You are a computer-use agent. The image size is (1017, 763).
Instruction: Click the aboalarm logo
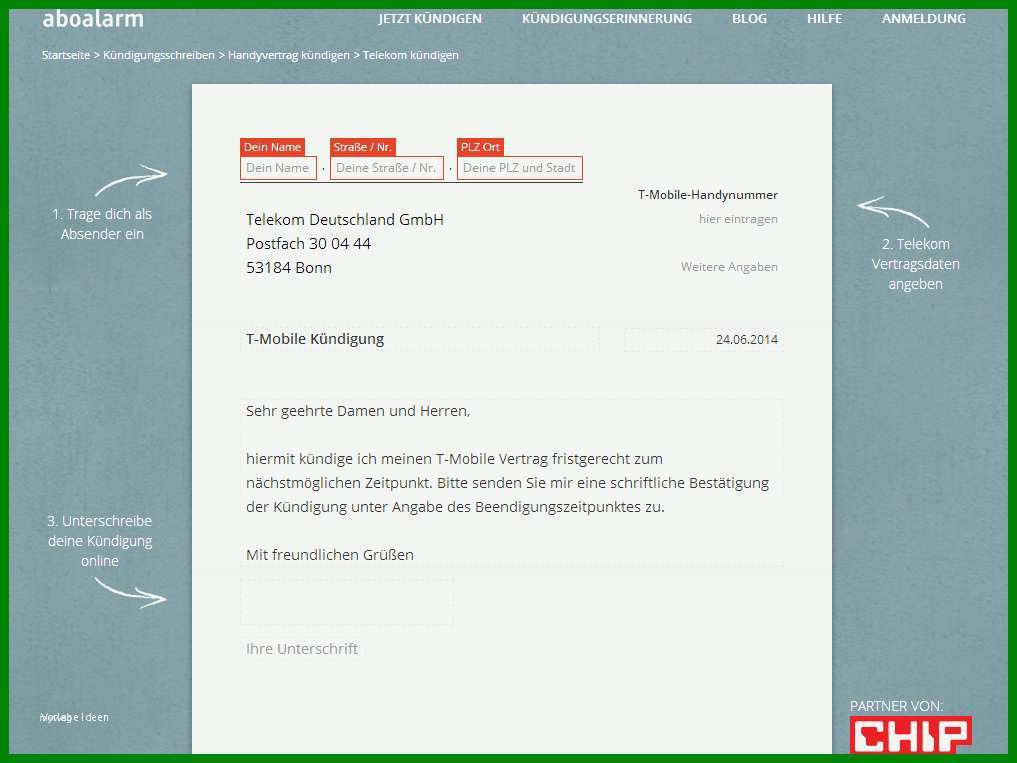tap(93, 19)
